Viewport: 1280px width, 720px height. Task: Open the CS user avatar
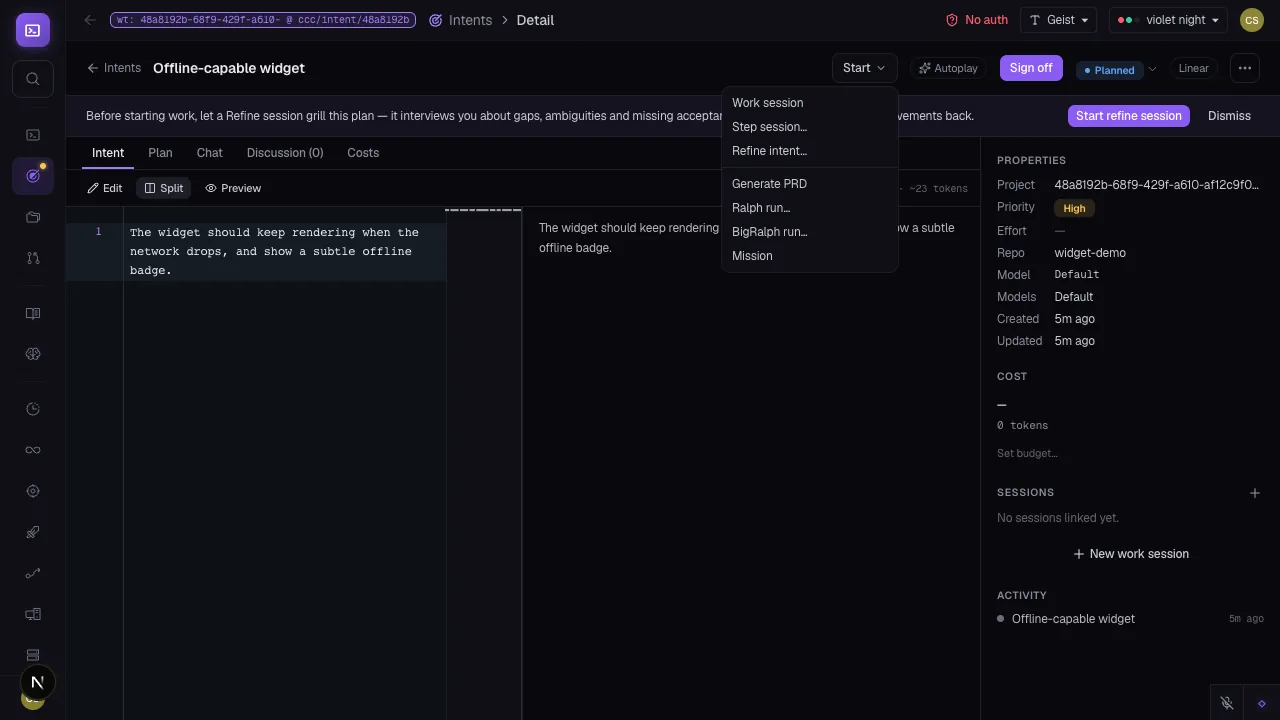[x=1251, y=20]
